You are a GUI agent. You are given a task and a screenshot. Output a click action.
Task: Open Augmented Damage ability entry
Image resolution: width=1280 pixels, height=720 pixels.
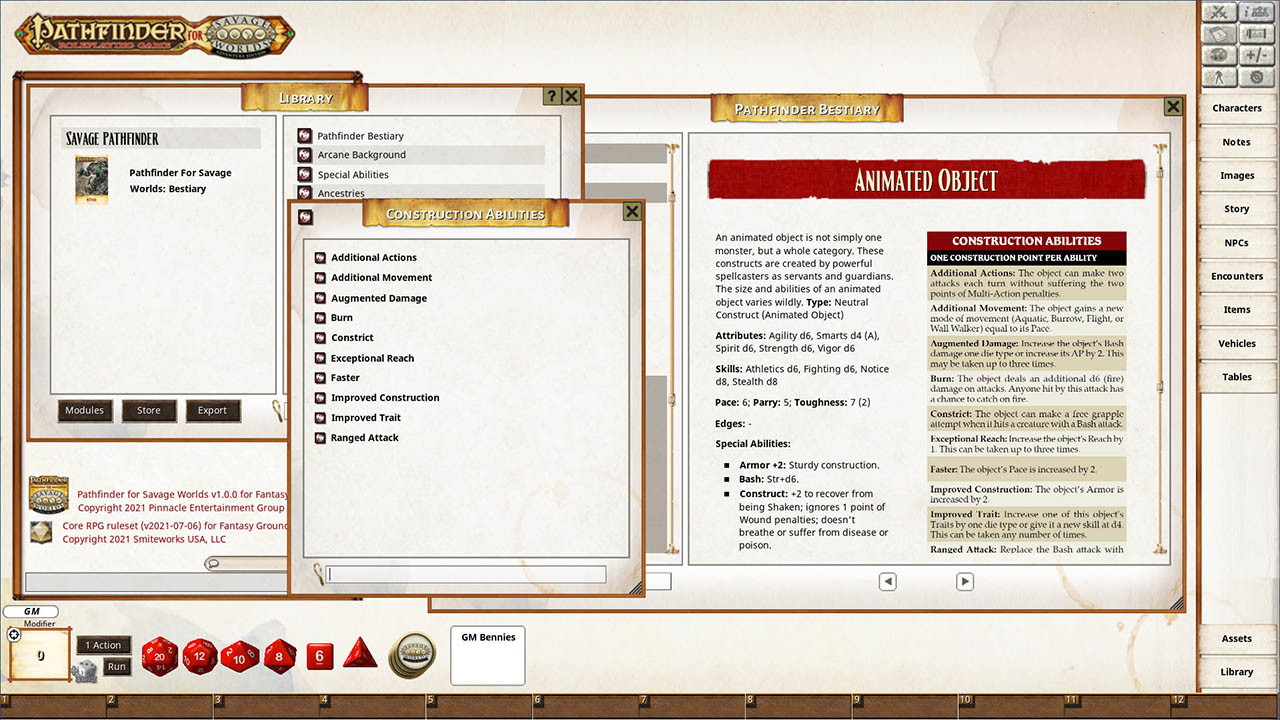379,298
